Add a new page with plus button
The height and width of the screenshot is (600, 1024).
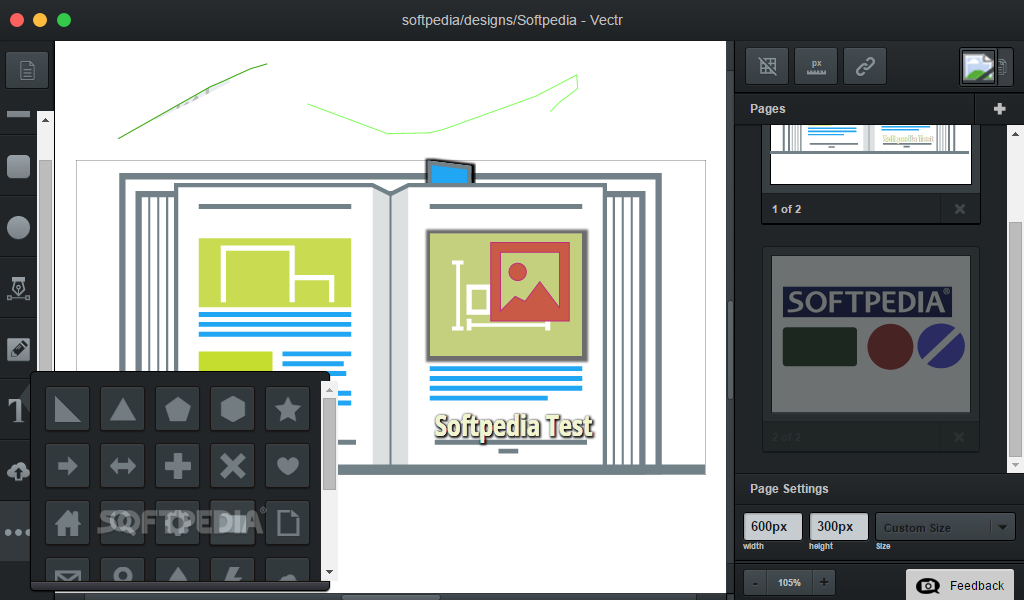999,109
